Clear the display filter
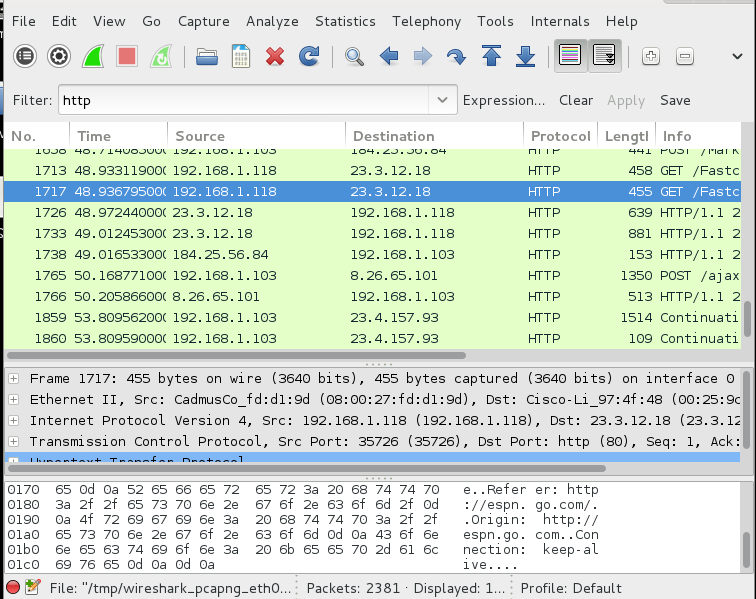 coord(576,100)
